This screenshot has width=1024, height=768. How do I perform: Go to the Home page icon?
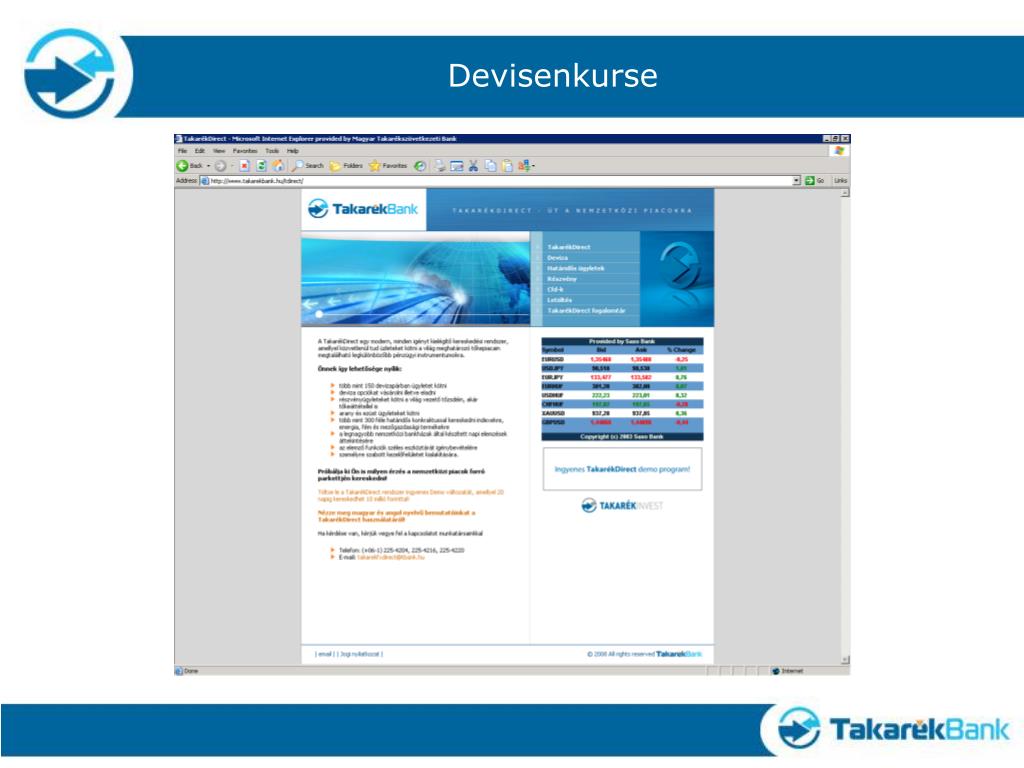point(278,166)
